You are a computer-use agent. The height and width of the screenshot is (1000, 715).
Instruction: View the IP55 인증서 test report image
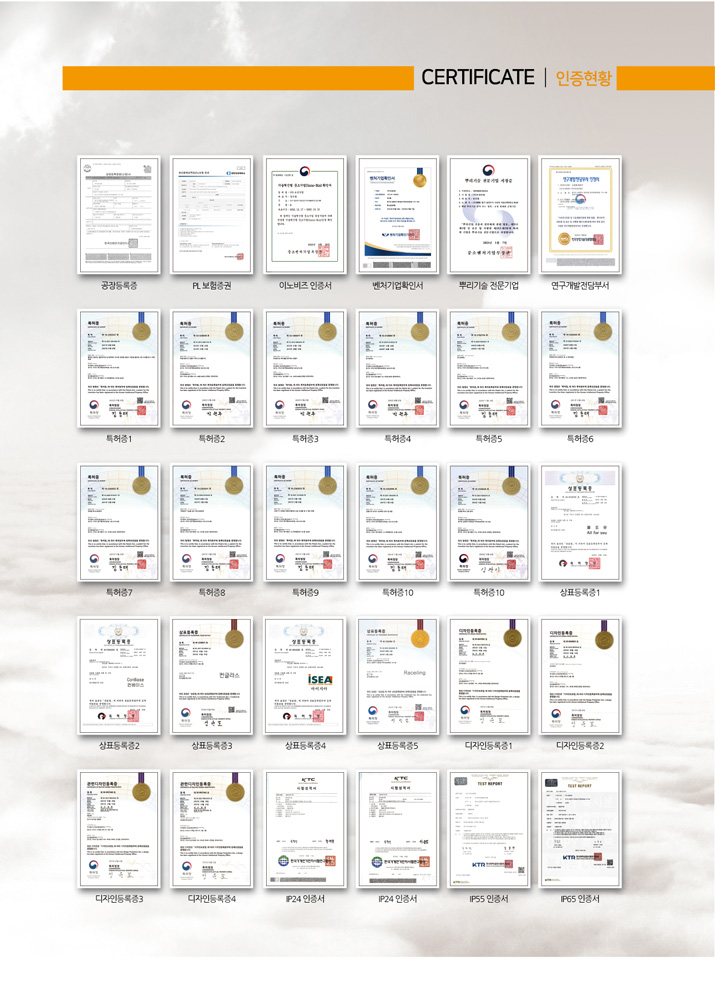[489, 829]
